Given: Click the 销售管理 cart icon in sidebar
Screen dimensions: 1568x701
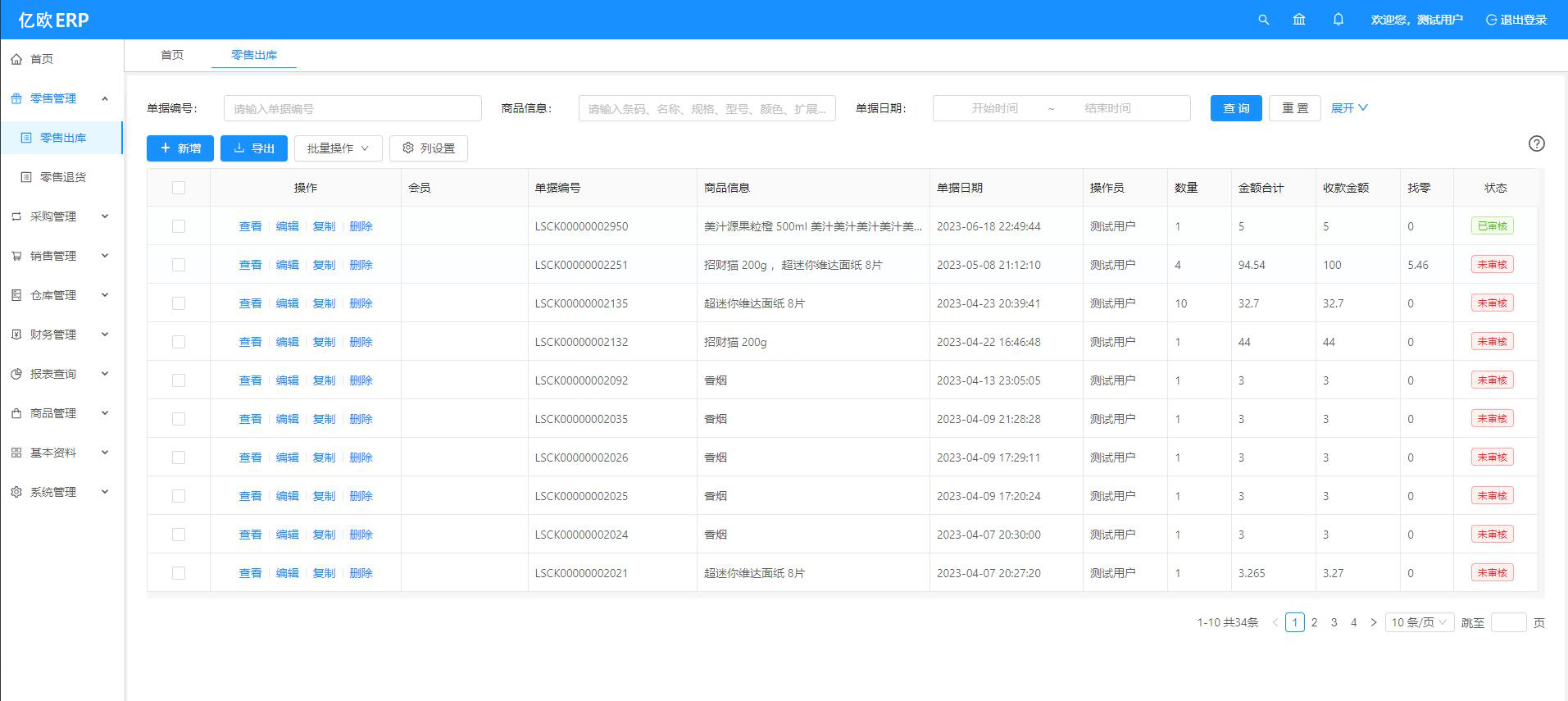Looking at the screenshot, I should [16, 256].
